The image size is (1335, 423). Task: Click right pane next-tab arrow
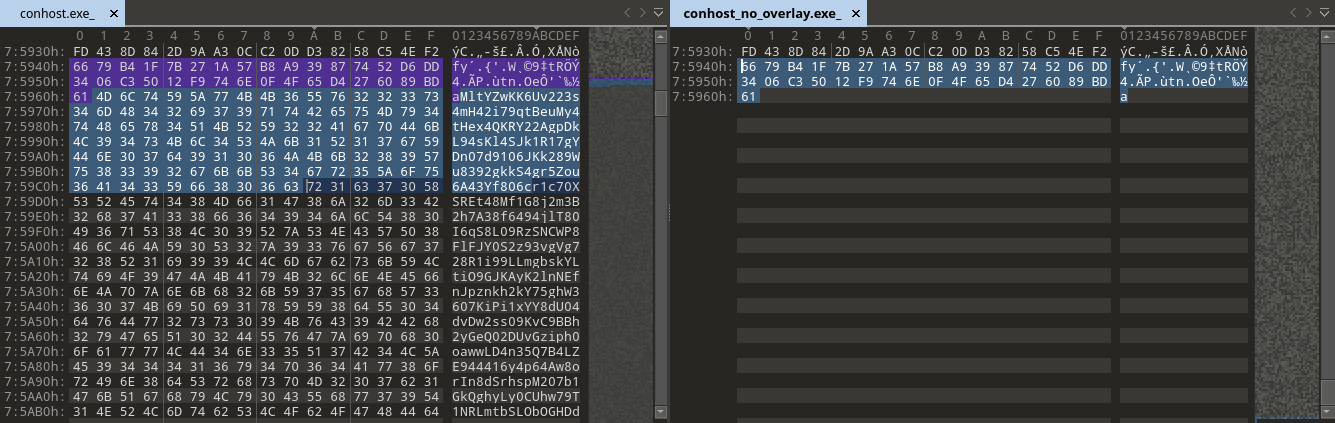coord(1308,13)
